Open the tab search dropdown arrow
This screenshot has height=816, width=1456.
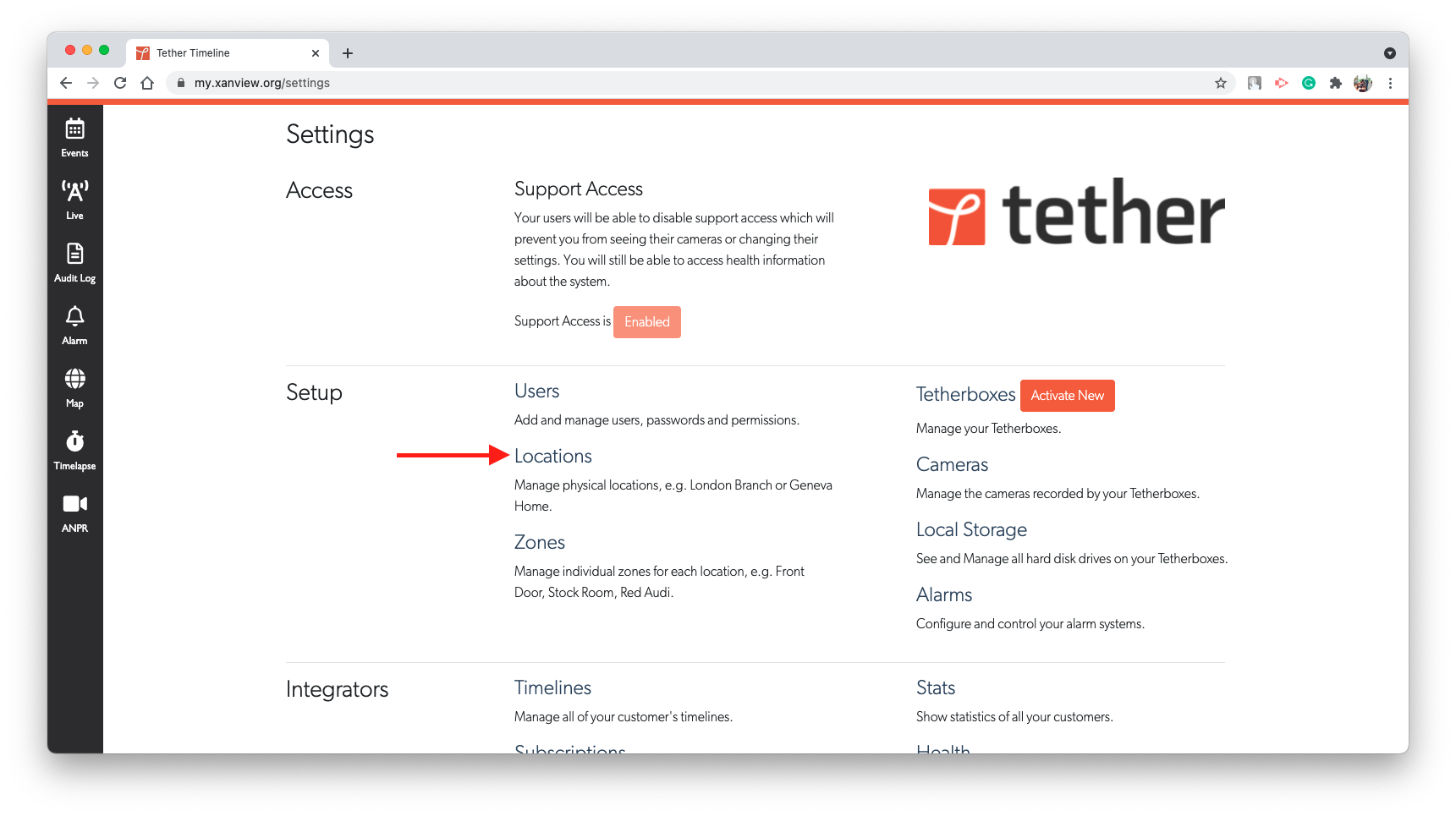point(1390,52)
